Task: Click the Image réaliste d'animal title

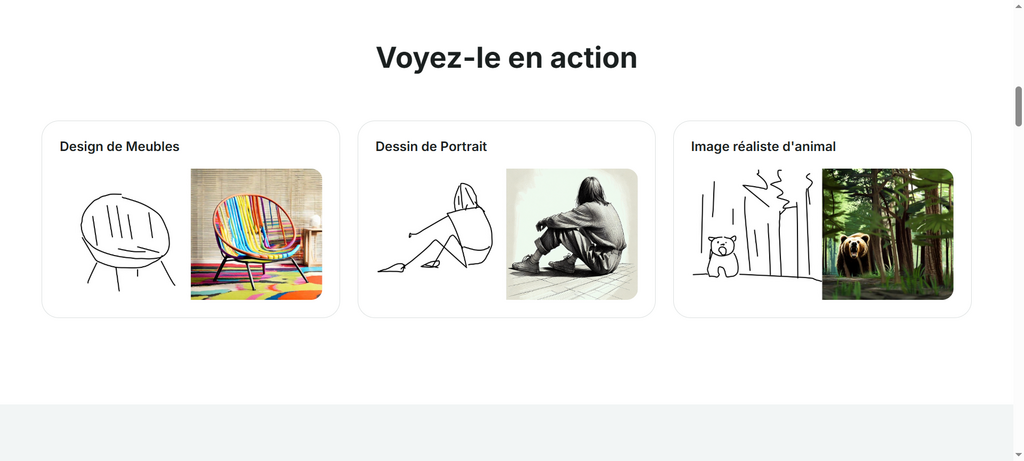Action: 763,146
